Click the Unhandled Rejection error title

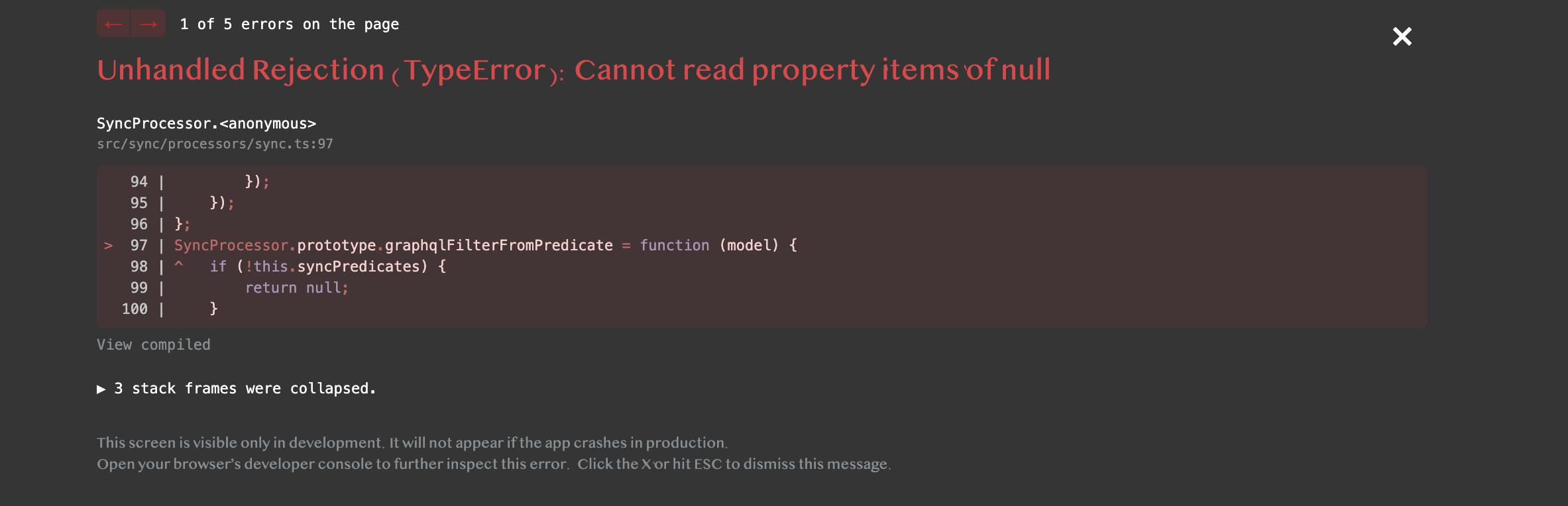[239, 69]
